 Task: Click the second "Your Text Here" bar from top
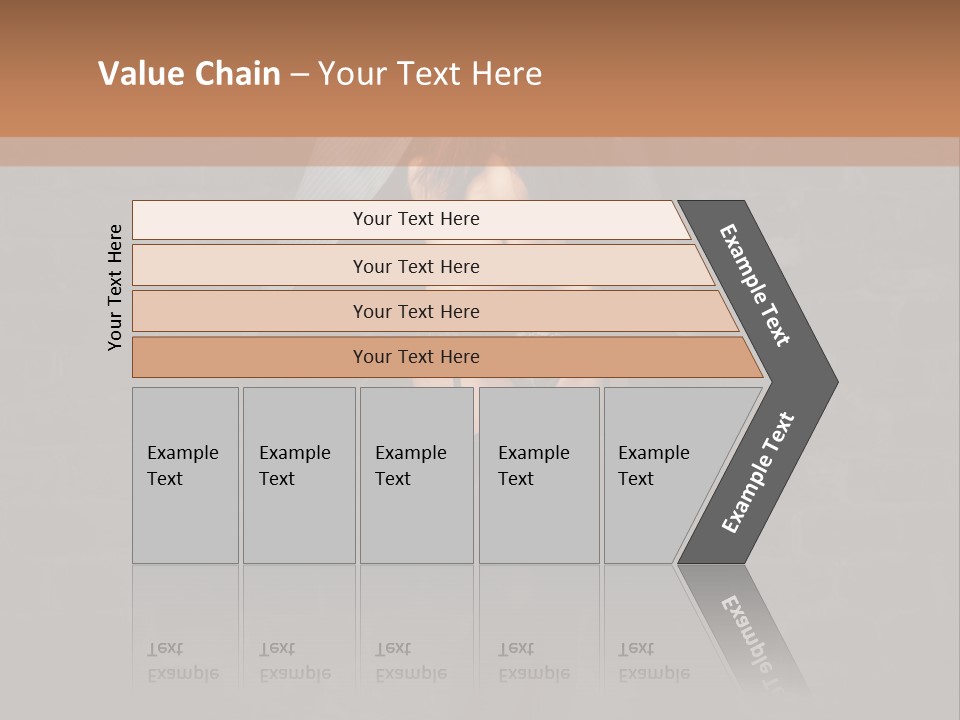(x=415, y=266)
